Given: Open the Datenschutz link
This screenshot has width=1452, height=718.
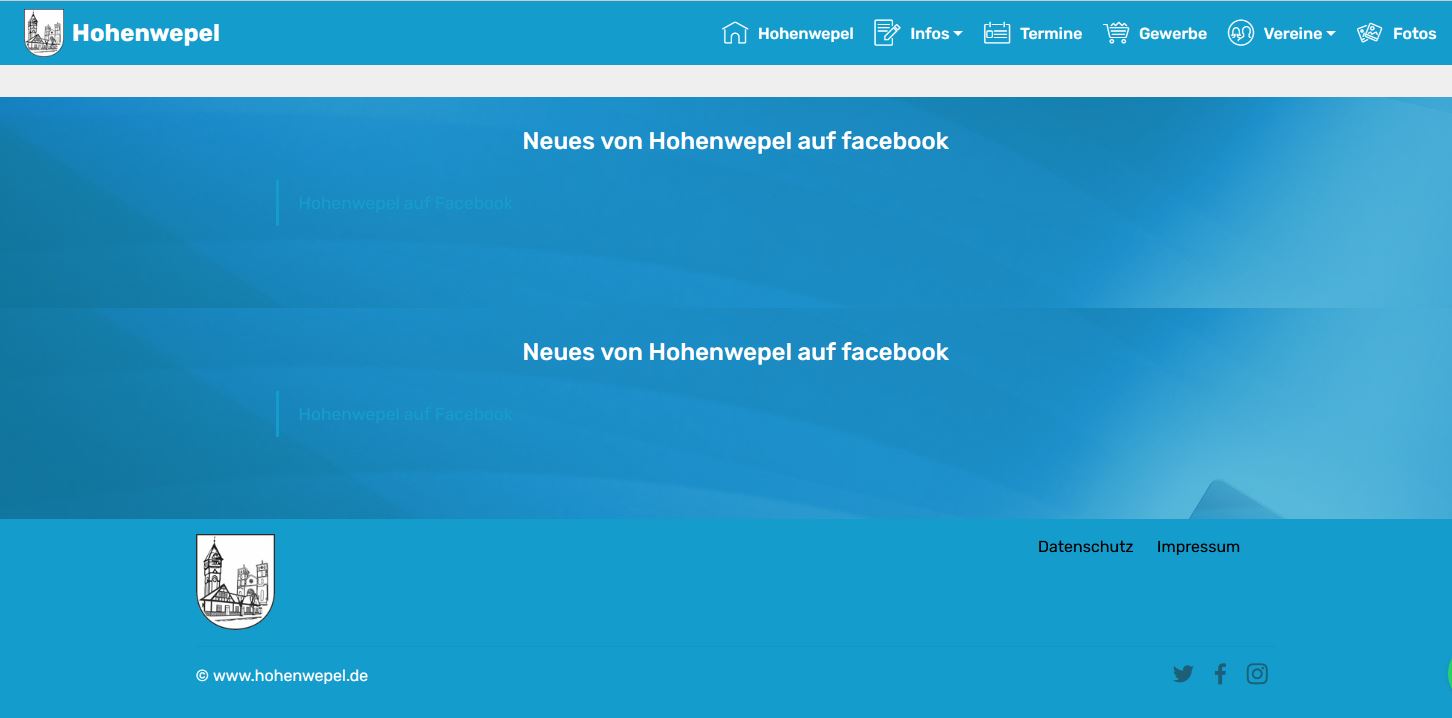Looking at the screenshot, I should (1085, 547).
